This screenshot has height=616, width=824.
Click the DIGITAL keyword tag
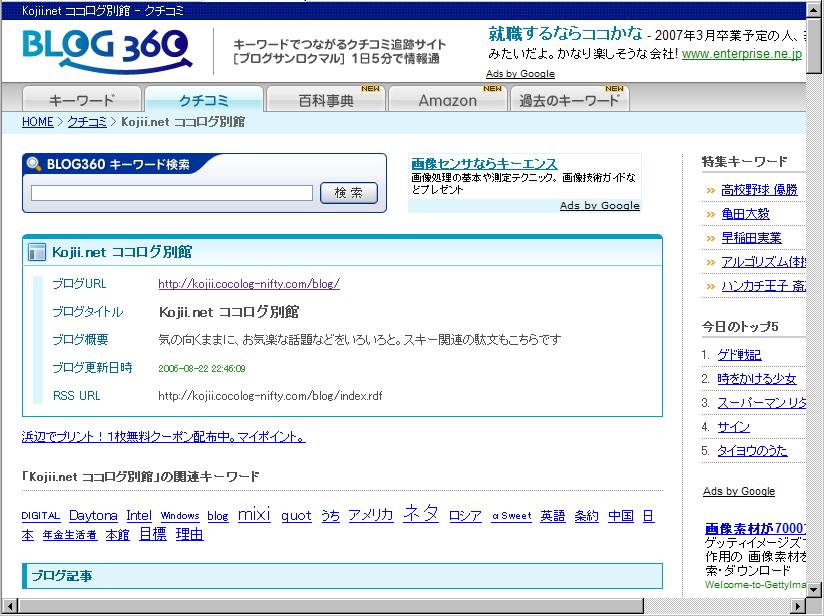(x=40, y=516)
